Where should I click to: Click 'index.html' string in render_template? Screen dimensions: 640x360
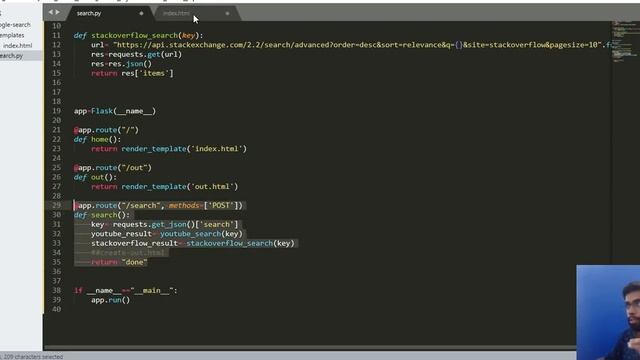tap(217, 149)
